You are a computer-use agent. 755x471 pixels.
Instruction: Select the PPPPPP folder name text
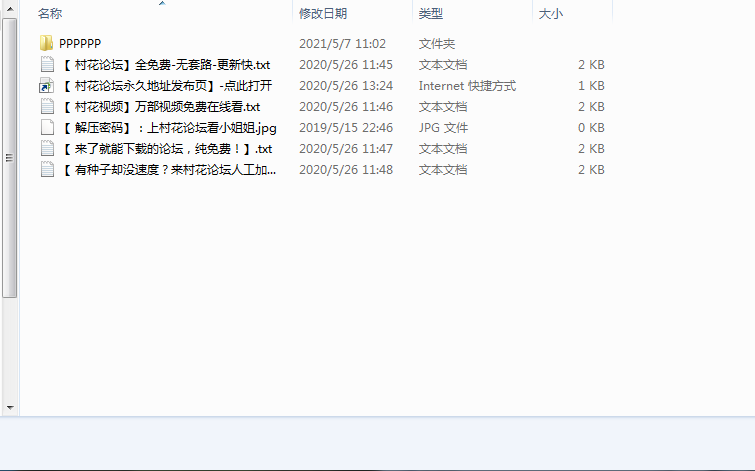click(80, 44)
